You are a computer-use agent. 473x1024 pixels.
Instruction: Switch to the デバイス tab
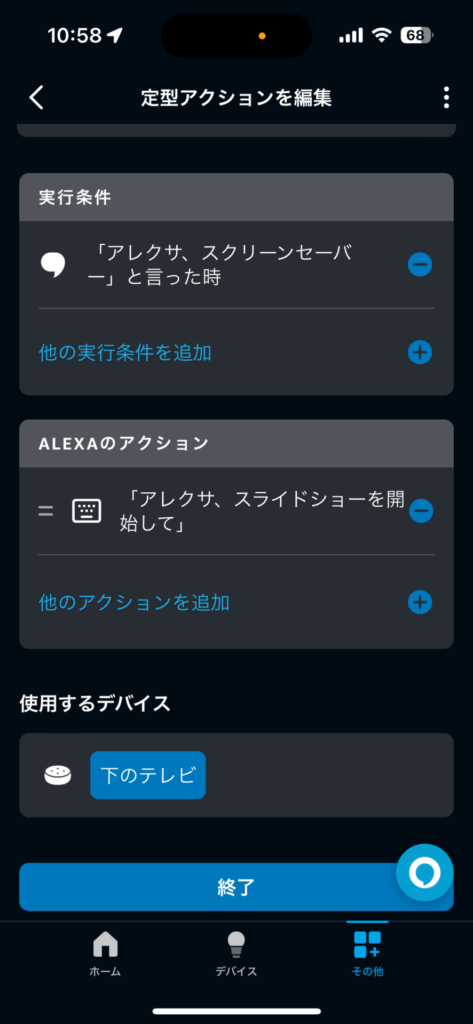(236, 953)
